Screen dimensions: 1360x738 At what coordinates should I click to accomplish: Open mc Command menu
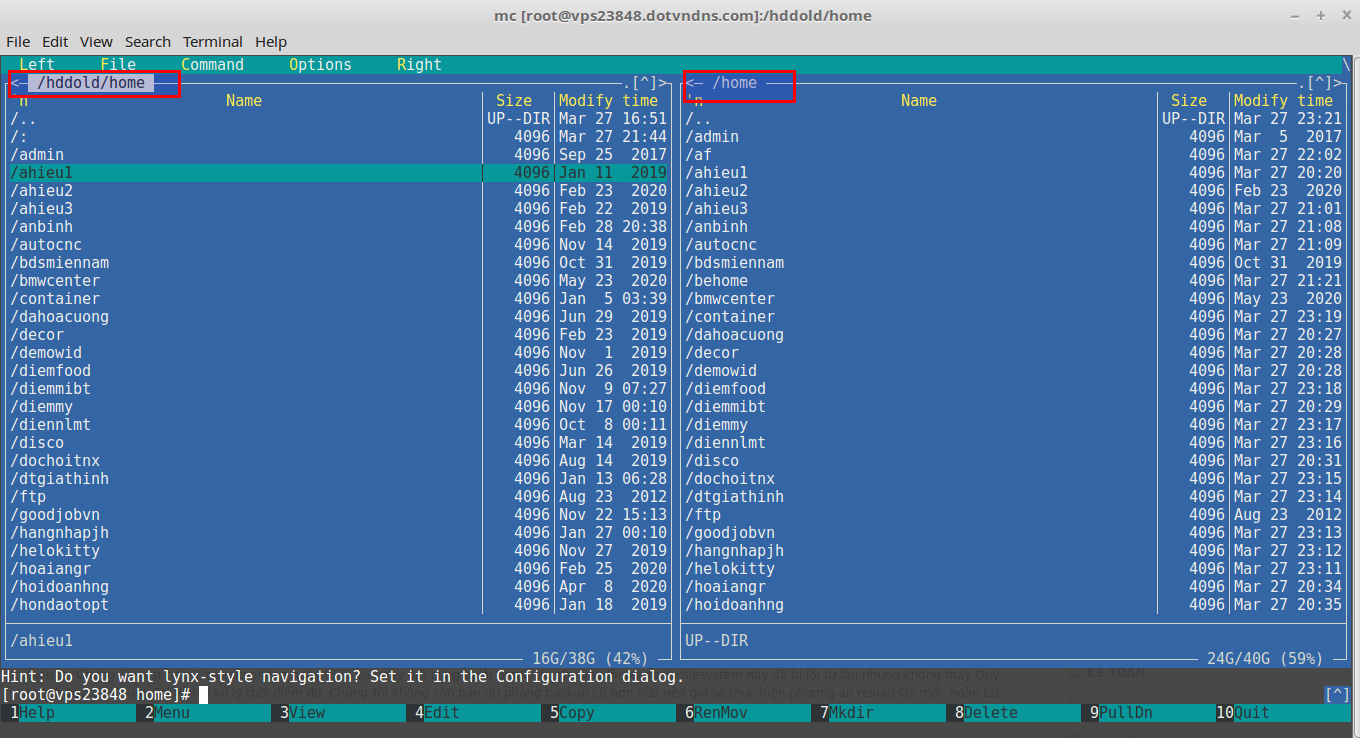pos(212,64)
